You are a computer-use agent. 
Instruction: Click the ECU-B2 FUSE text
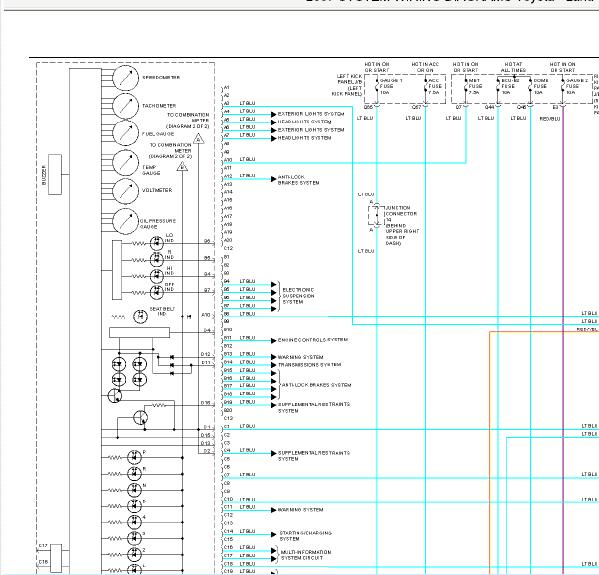click(x=510, y=86)
